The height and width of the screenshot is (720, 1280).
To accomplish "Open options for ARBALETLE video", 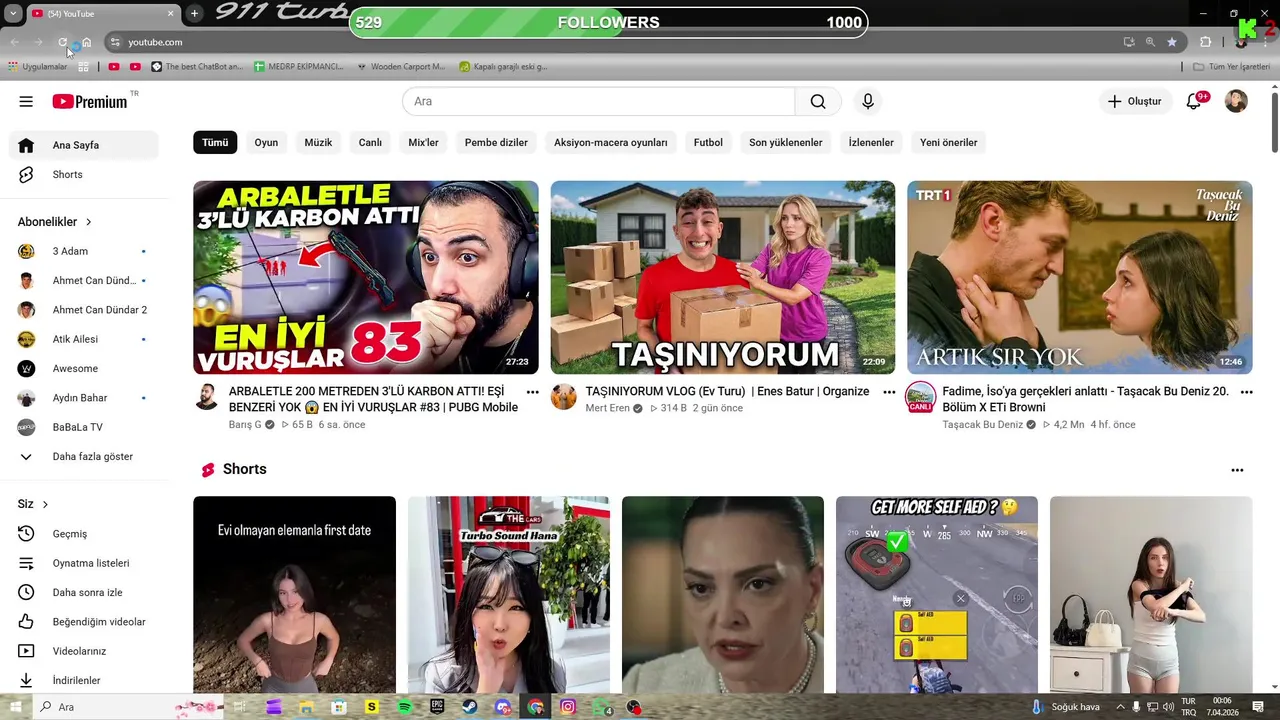I will (x=532, y=392).
